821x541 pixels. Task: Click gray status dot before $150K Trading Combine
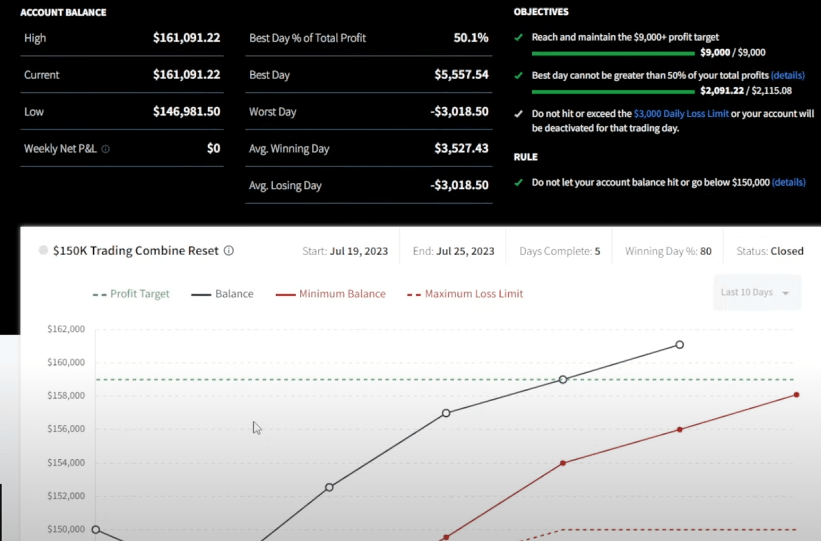pyautogui.click(x=43, y=251)
